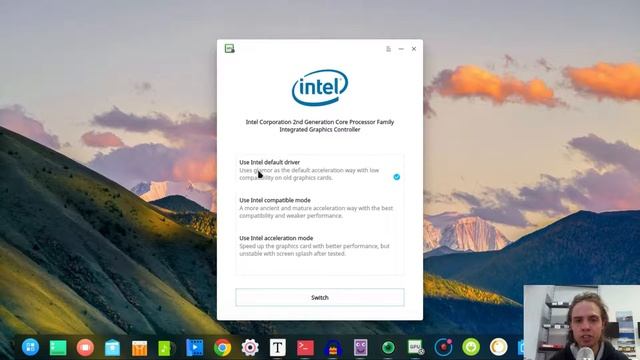This screenshot has width=640, height=360.
Task: Open the dark green round icon in dock
Action: [x=388, y=348]
